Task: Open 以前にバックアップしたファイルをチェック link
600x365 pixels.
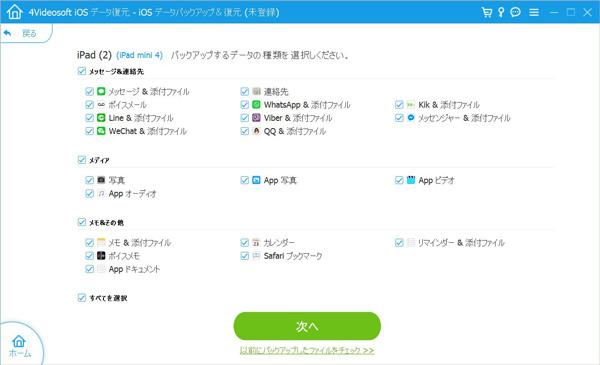Action: [307, 350]
